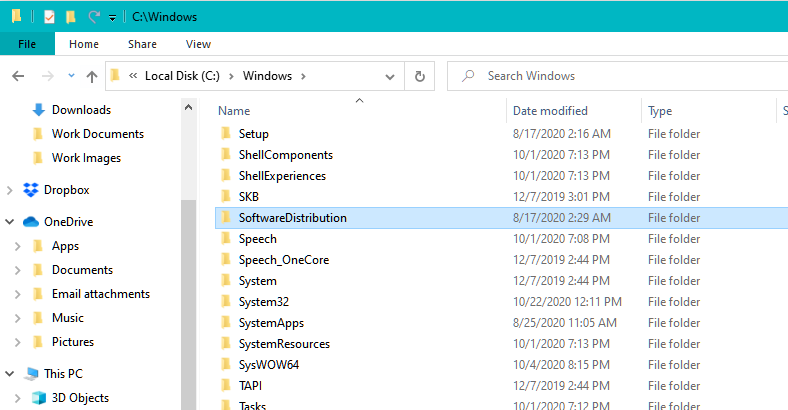The height and width of the screenshot is (410, 788).
Task: Expand the OneDrive Pictures folder node
Action: [x=18, y=342]
